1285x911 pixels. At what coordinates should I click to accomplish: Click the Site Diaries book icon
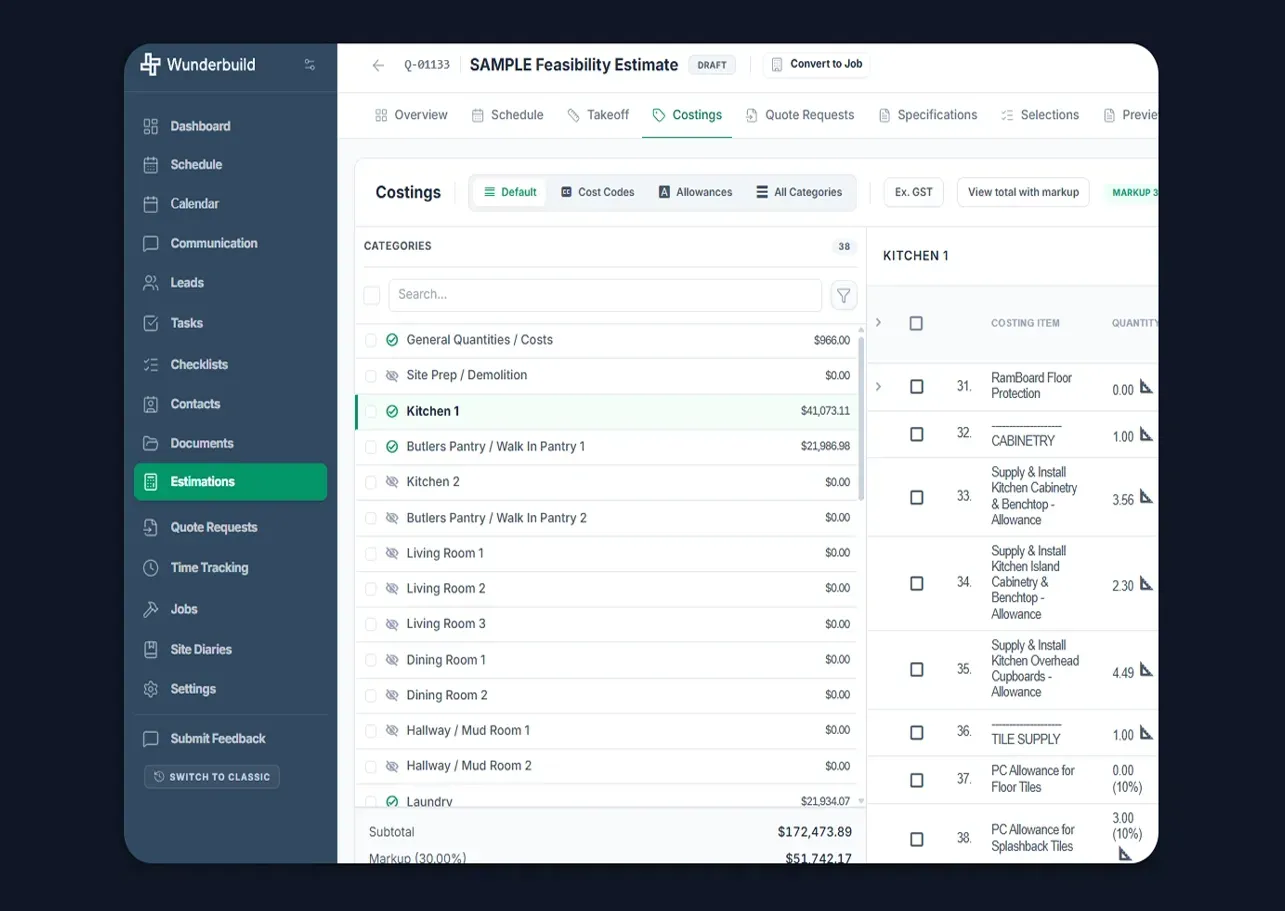(x=151, y=650)
